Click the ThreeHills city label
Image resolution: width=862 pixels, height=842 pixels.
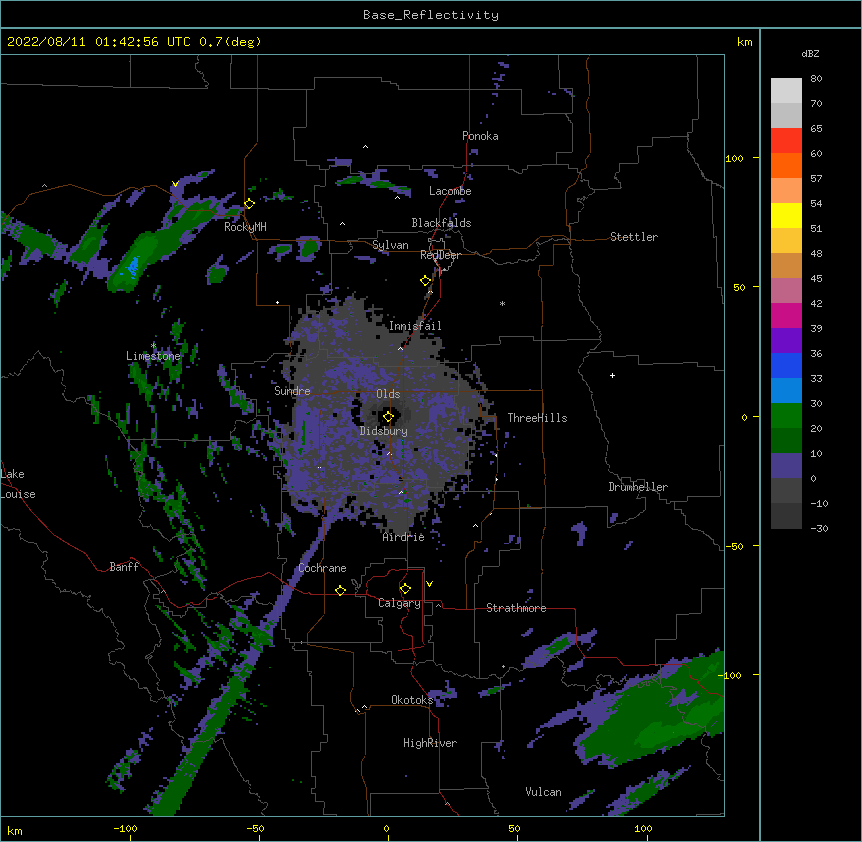click(x=537, y=418)
